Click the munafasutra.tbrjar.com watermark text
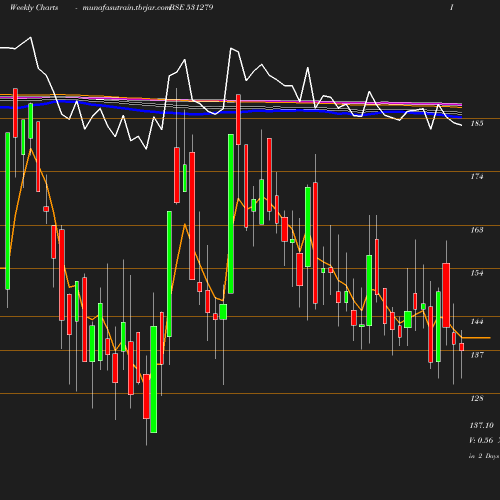This screenshot has width=500, height=500. 126,8
